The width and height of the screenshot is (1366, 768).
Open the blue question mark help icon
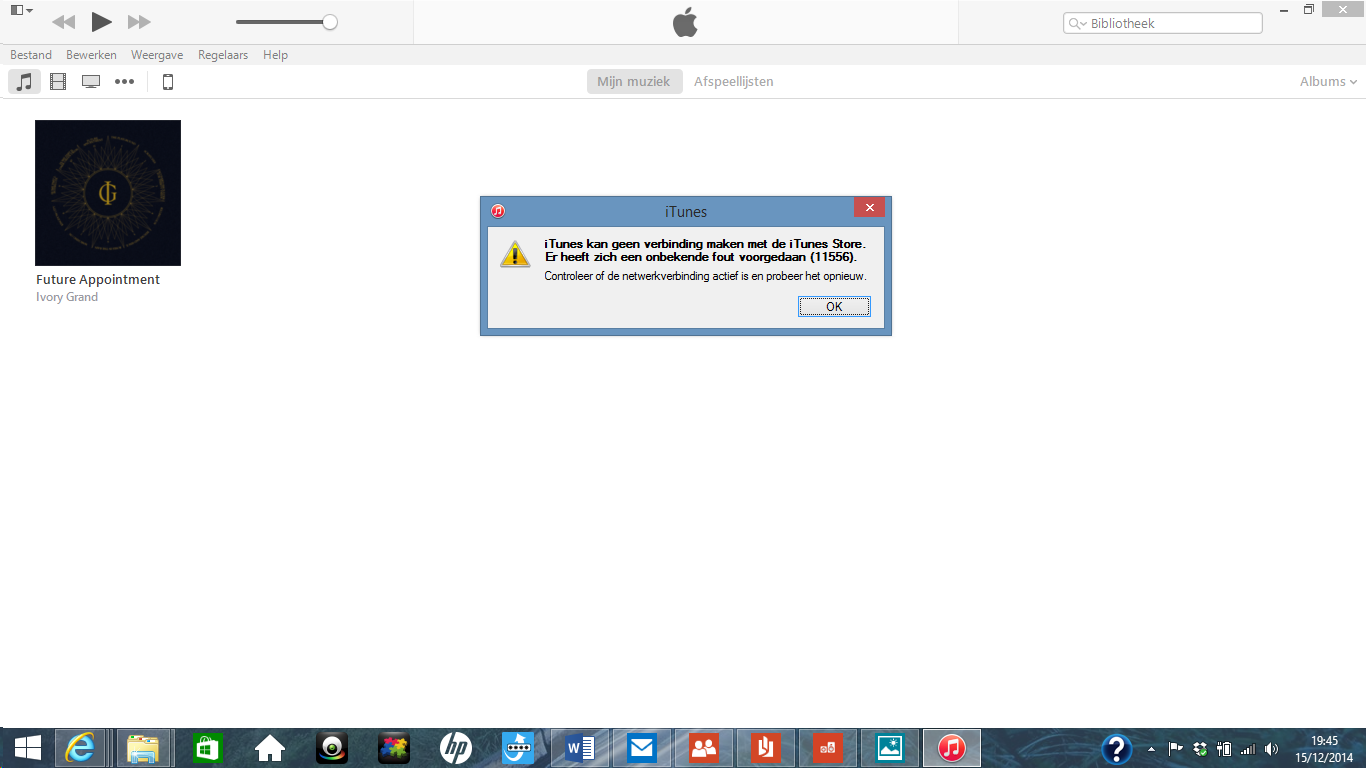1116,748
